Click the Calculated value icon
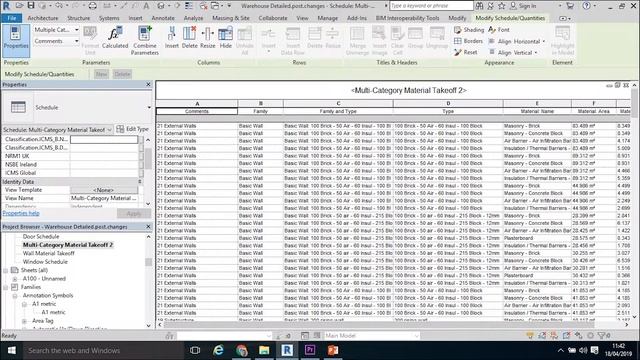 (115, 38)
